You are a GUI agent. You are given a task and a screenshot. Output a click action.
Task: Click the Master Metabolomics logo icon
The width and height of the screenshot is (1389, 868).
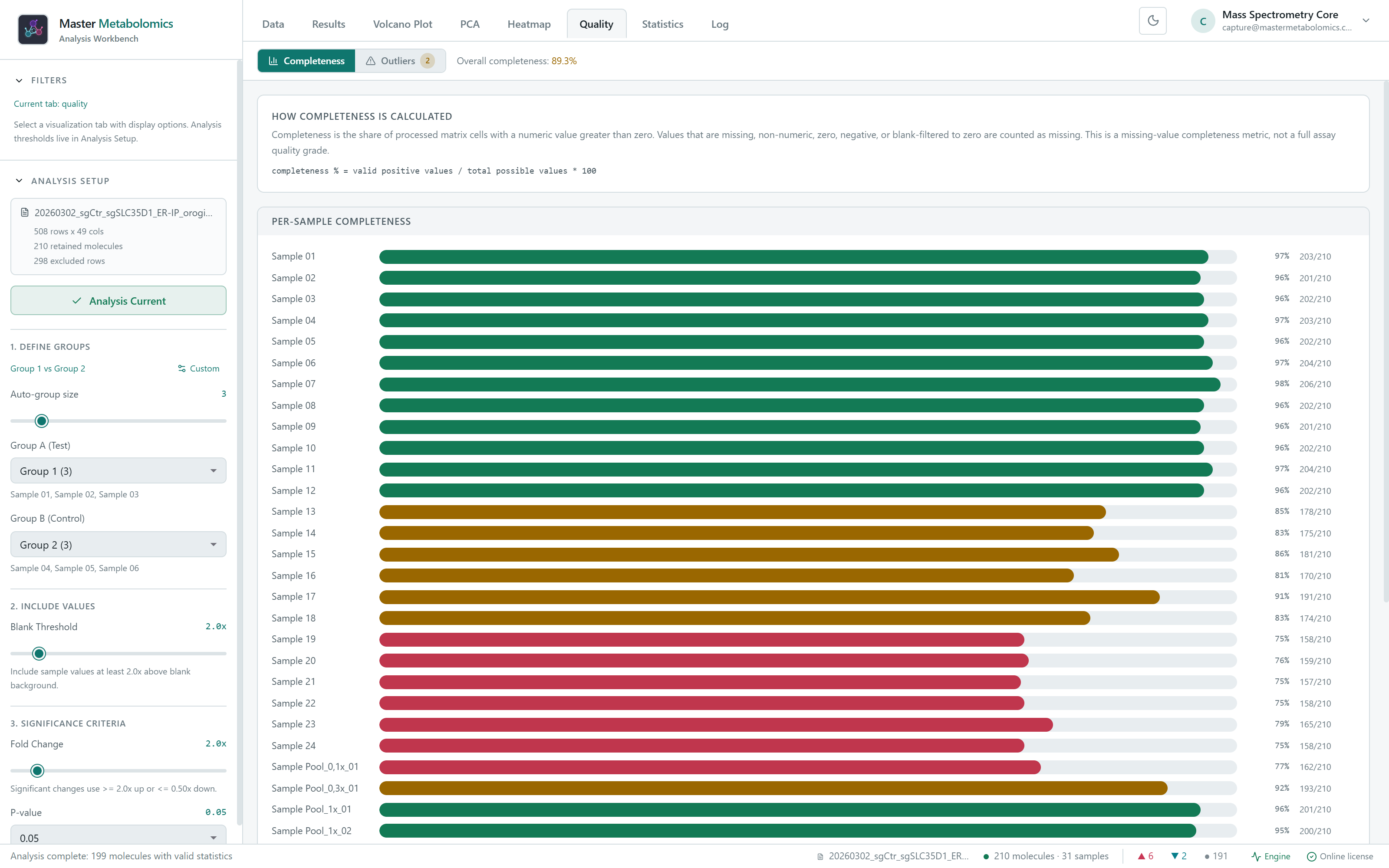33,29
